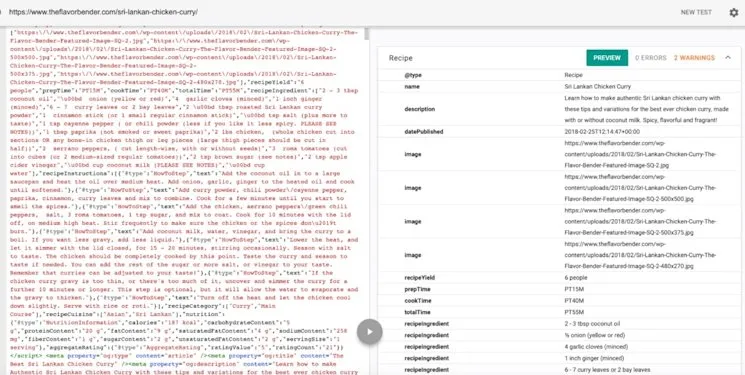Run test with the round play button
The height and width of the screenshot is (375, 745).
click(370, 332)
